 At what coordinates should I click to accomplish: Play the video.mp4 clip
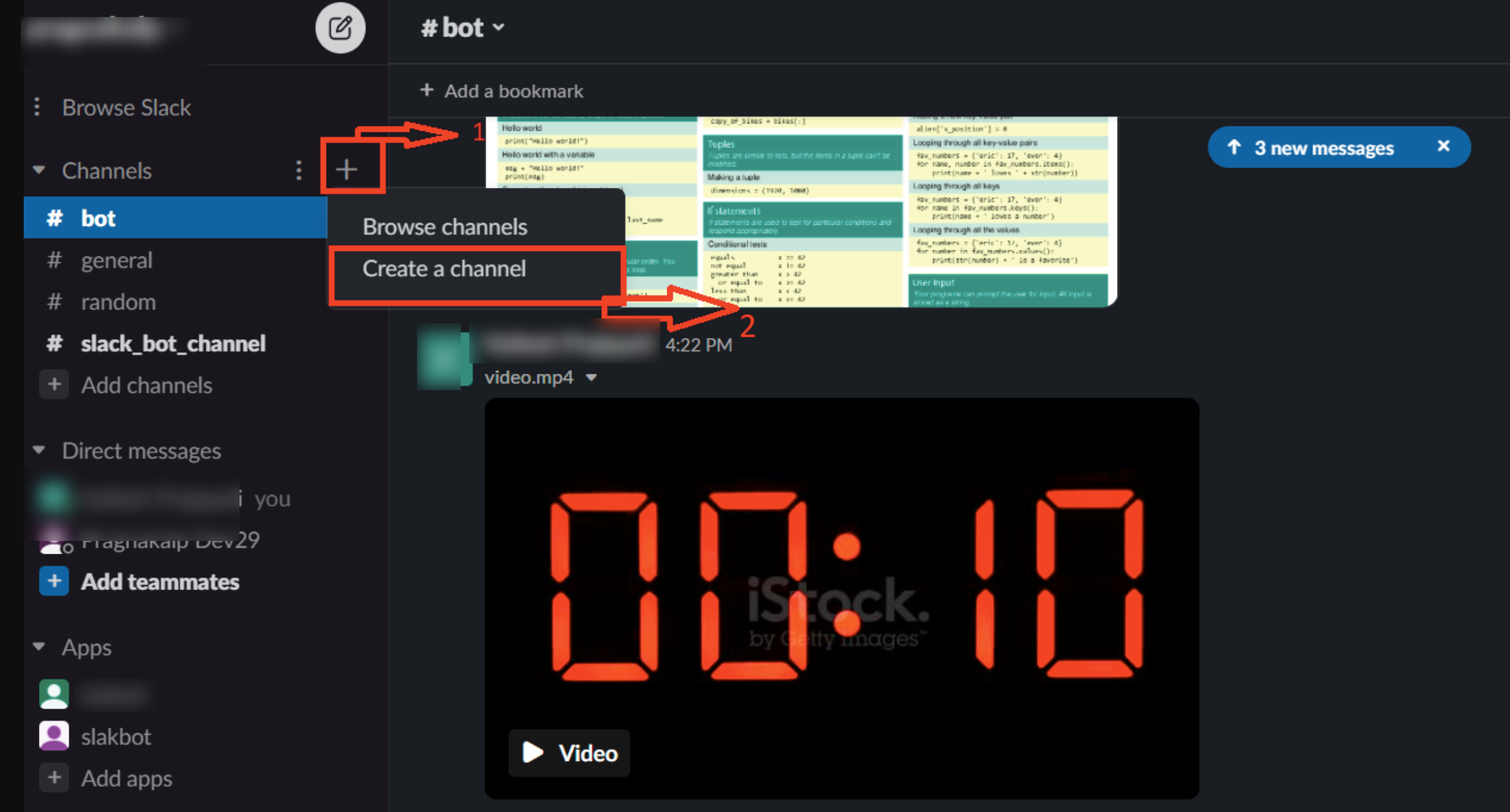(570, 752)
